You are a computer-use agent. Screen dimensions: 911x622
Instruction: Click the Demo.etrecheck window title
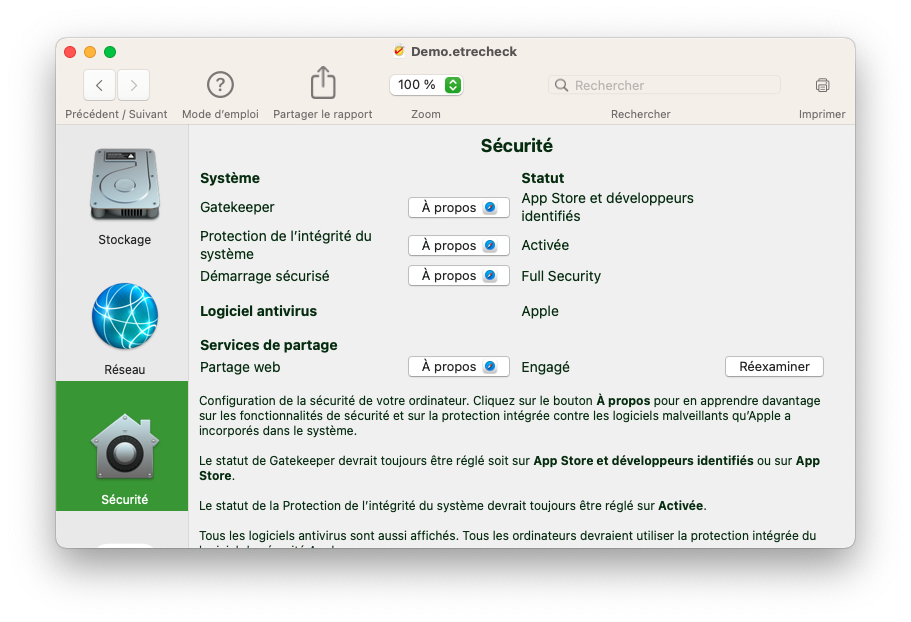[x=464, y=52]
